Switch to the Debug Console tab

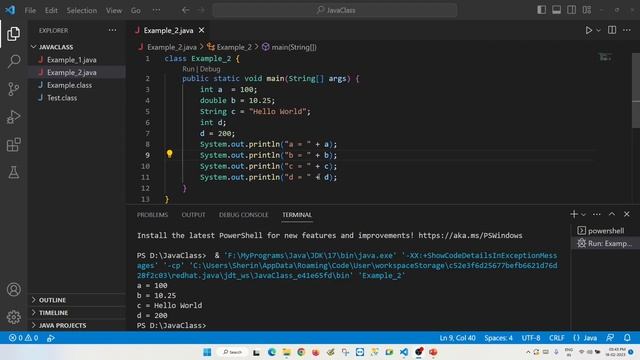(x=244, y=215)
